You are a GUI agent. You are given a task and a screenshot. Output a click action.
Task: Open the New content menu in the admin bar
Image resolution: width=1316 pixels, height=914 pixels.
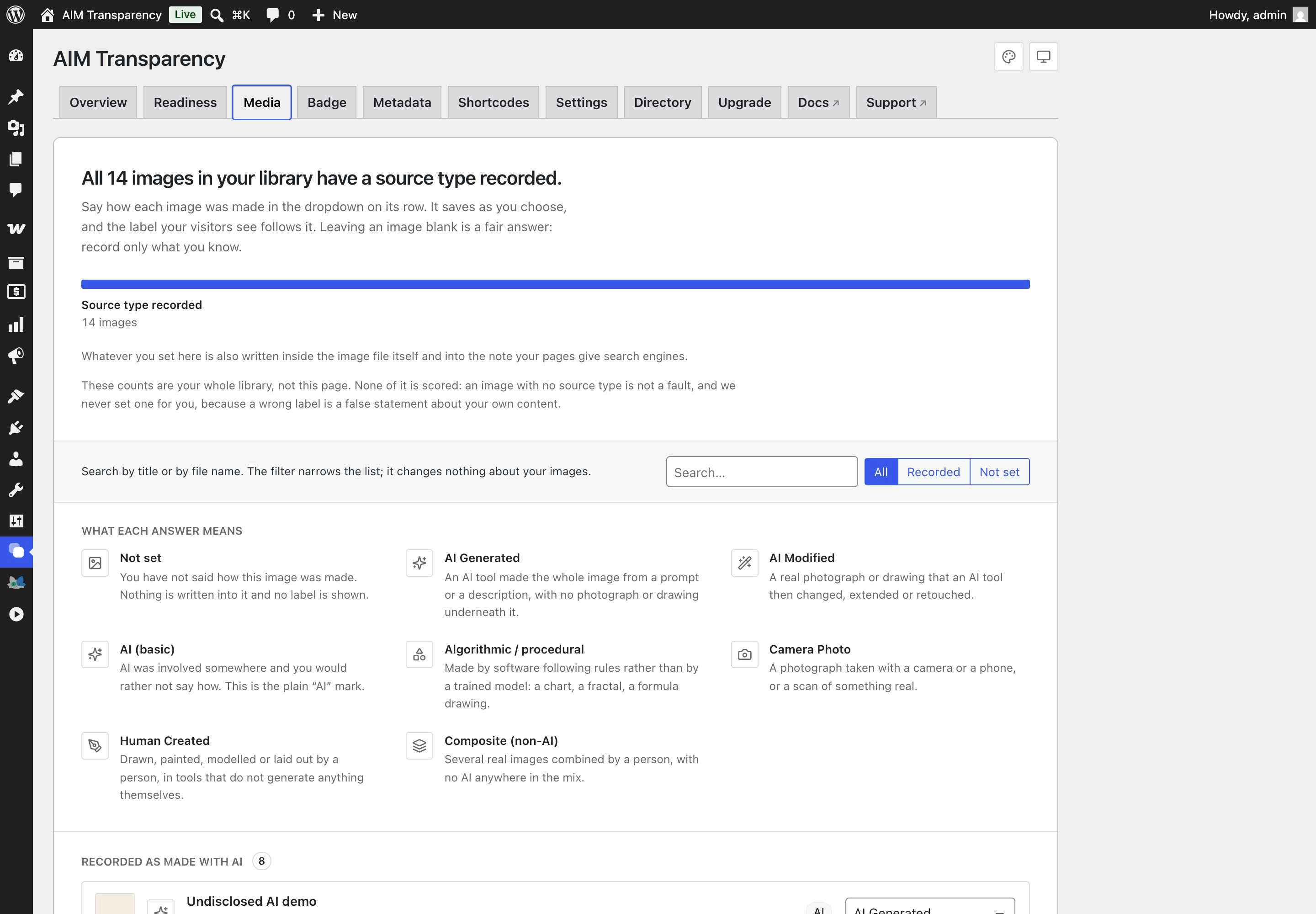click(x=334, y=15)
